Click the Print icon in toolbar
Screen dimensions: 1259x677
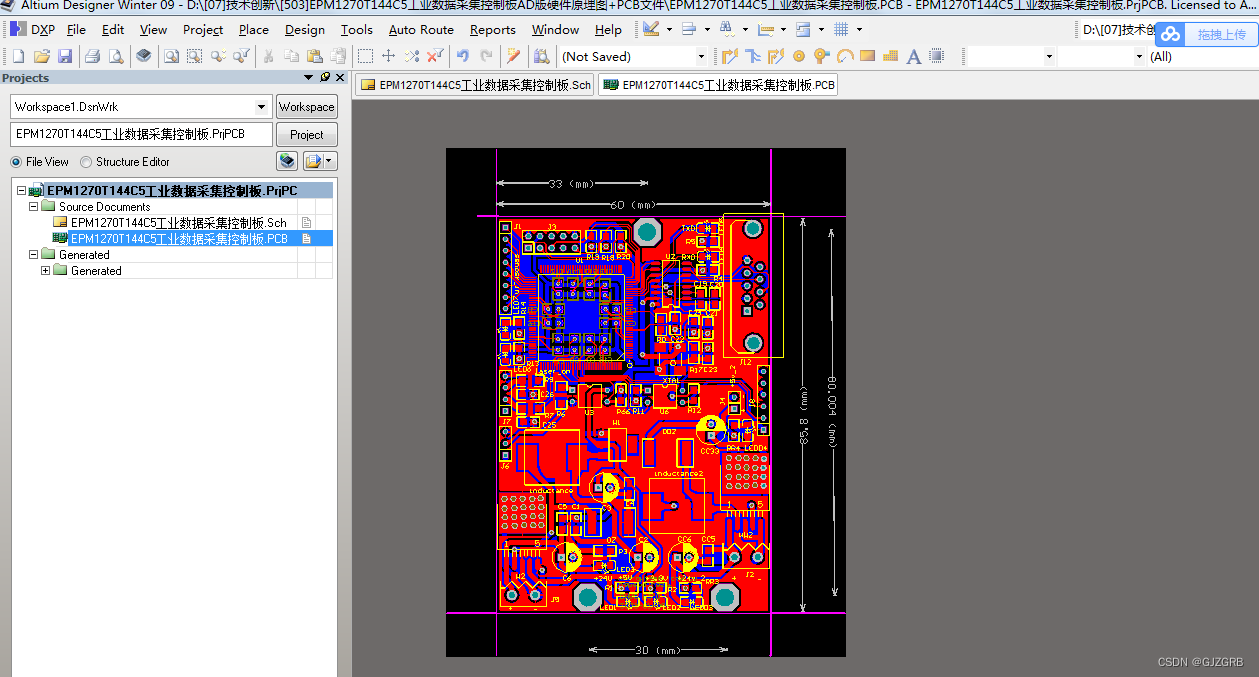pos(92,56)
